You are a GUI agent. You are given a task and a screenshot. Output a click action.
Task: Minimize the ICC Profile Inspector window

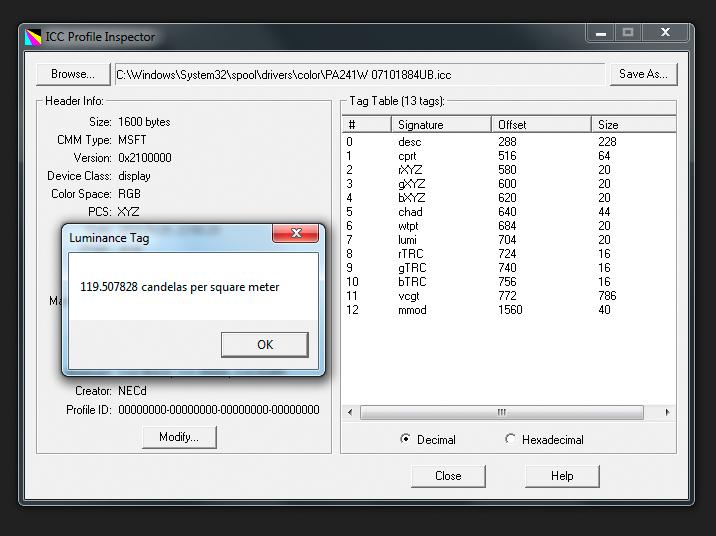coord(601,33)
